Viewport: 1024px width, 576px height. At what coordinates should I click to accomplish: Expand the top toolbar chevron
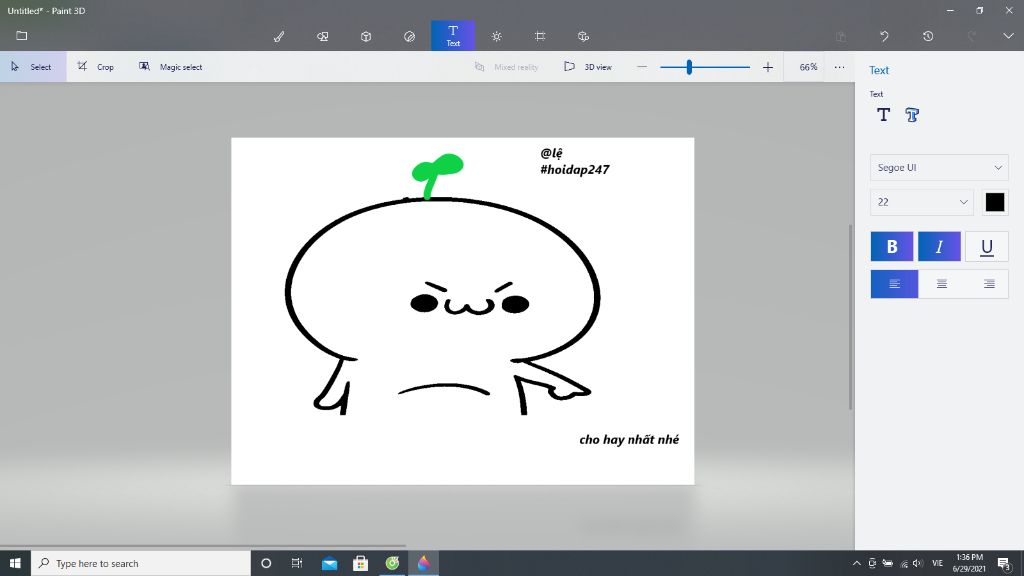1008,36
